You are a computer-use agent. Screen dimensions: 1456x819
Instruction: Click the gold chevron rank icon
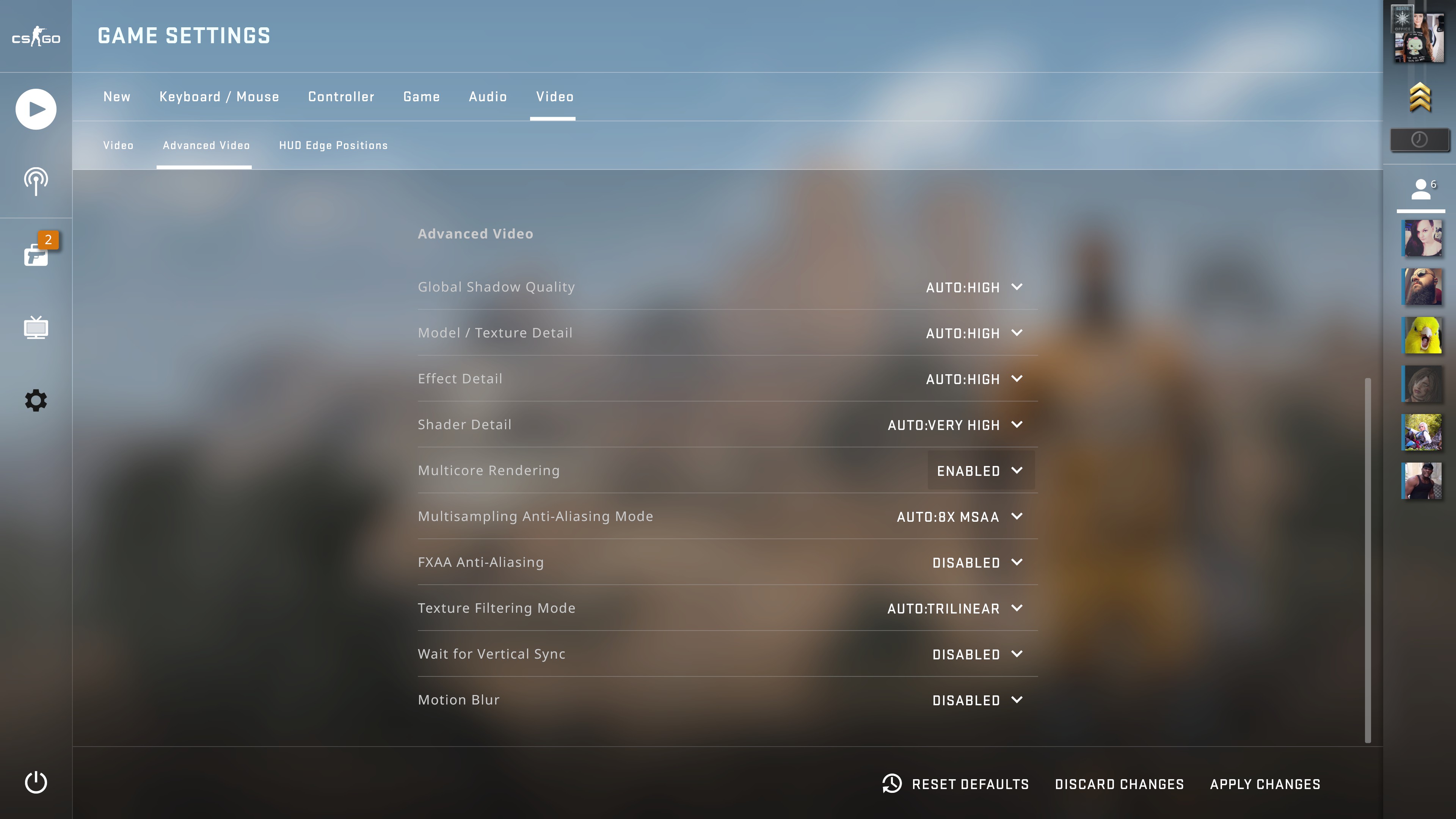(1419, 97)
